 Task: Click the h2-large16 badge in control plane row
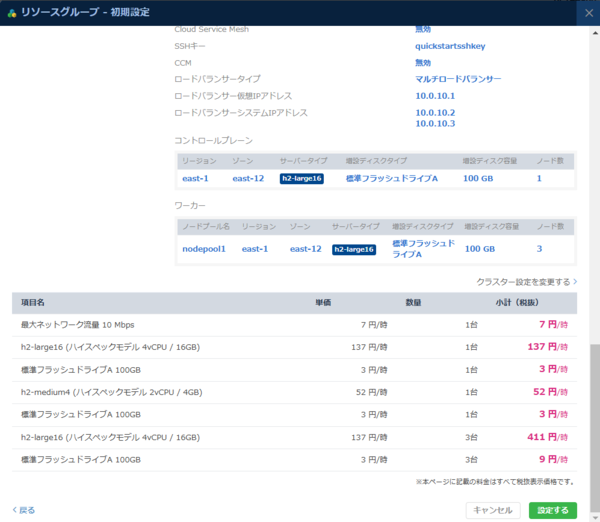(x=301, y=178)
